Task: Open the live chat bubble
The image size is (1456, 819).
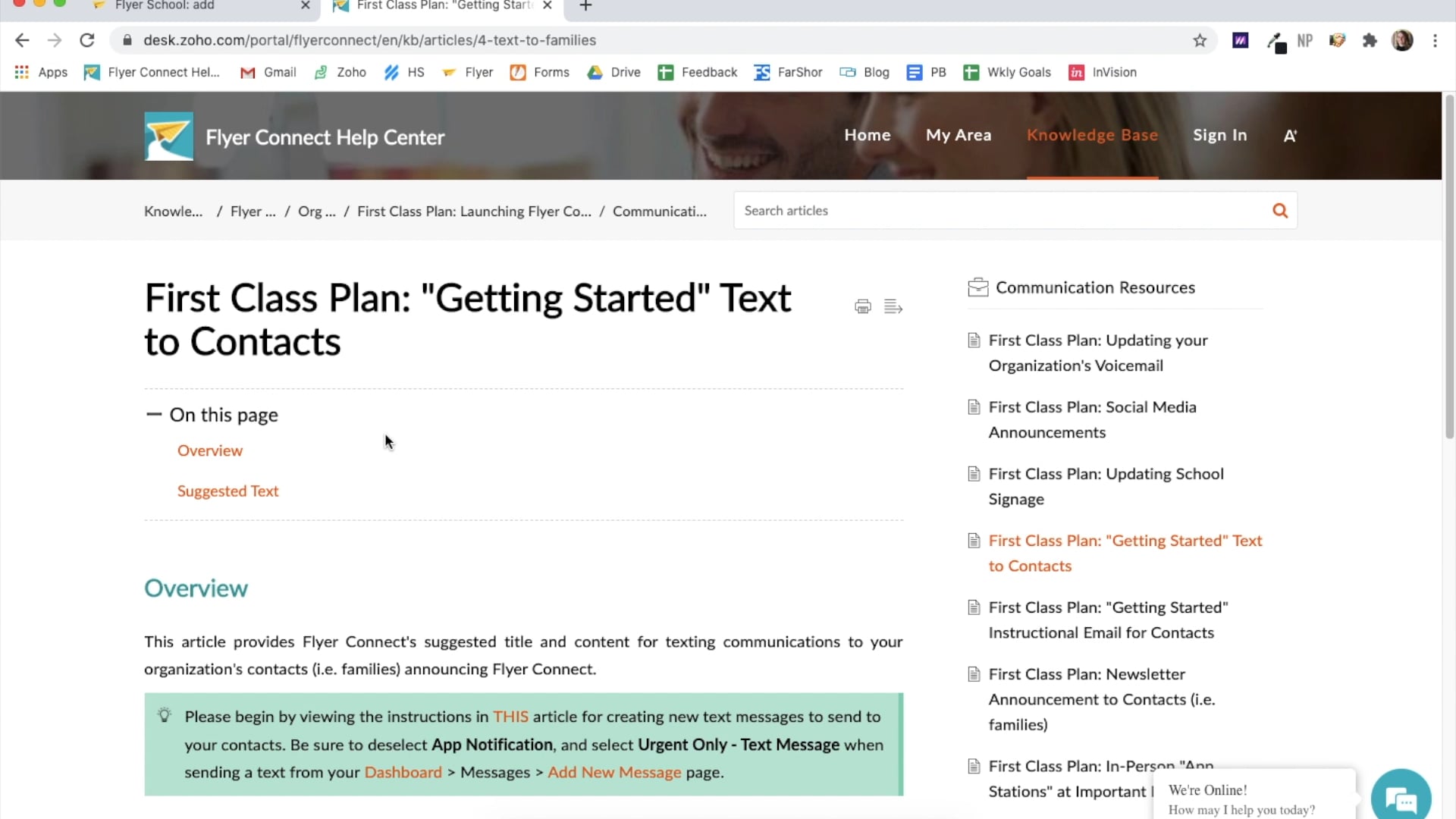Action: 1401,798
